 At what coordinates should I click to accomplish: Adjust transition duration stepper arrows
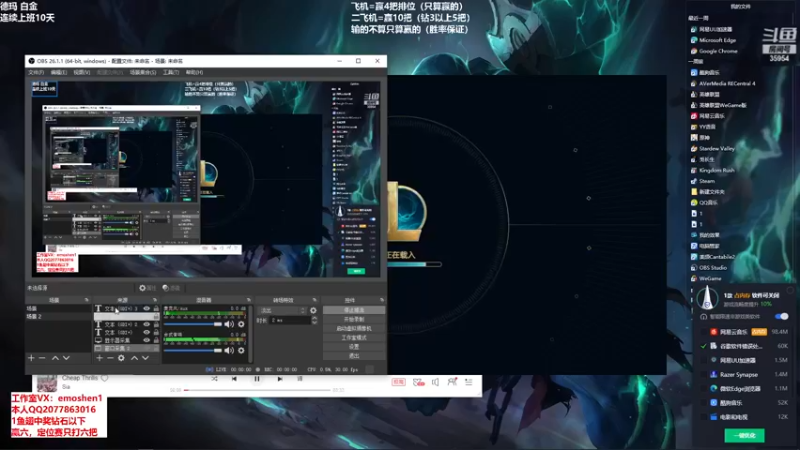(x=314, y=320)
